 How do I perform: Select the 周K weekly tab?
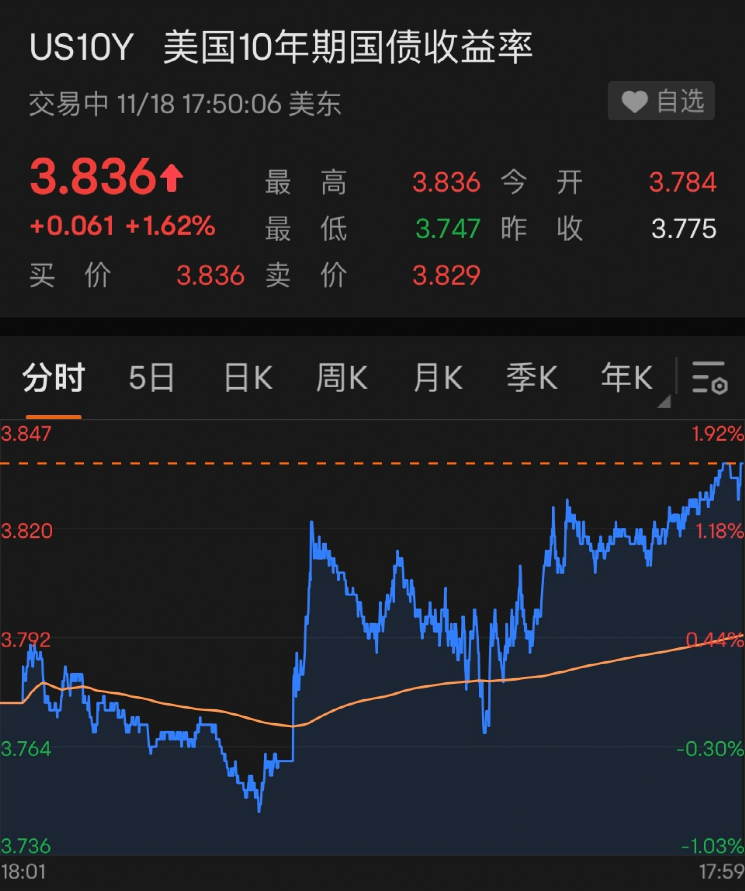click(342, 378)
